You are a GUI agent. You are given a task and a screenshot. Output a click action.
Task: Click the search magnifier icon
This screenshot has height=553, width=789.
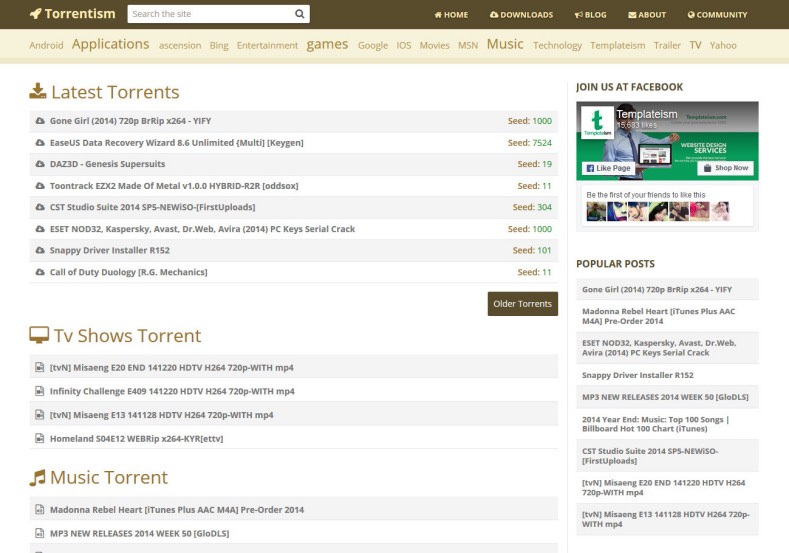click(x=299, y=14)
